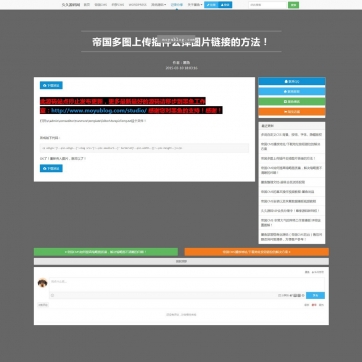
Task: Click the commenter avatar image
Action: click(x=42, y=283)
